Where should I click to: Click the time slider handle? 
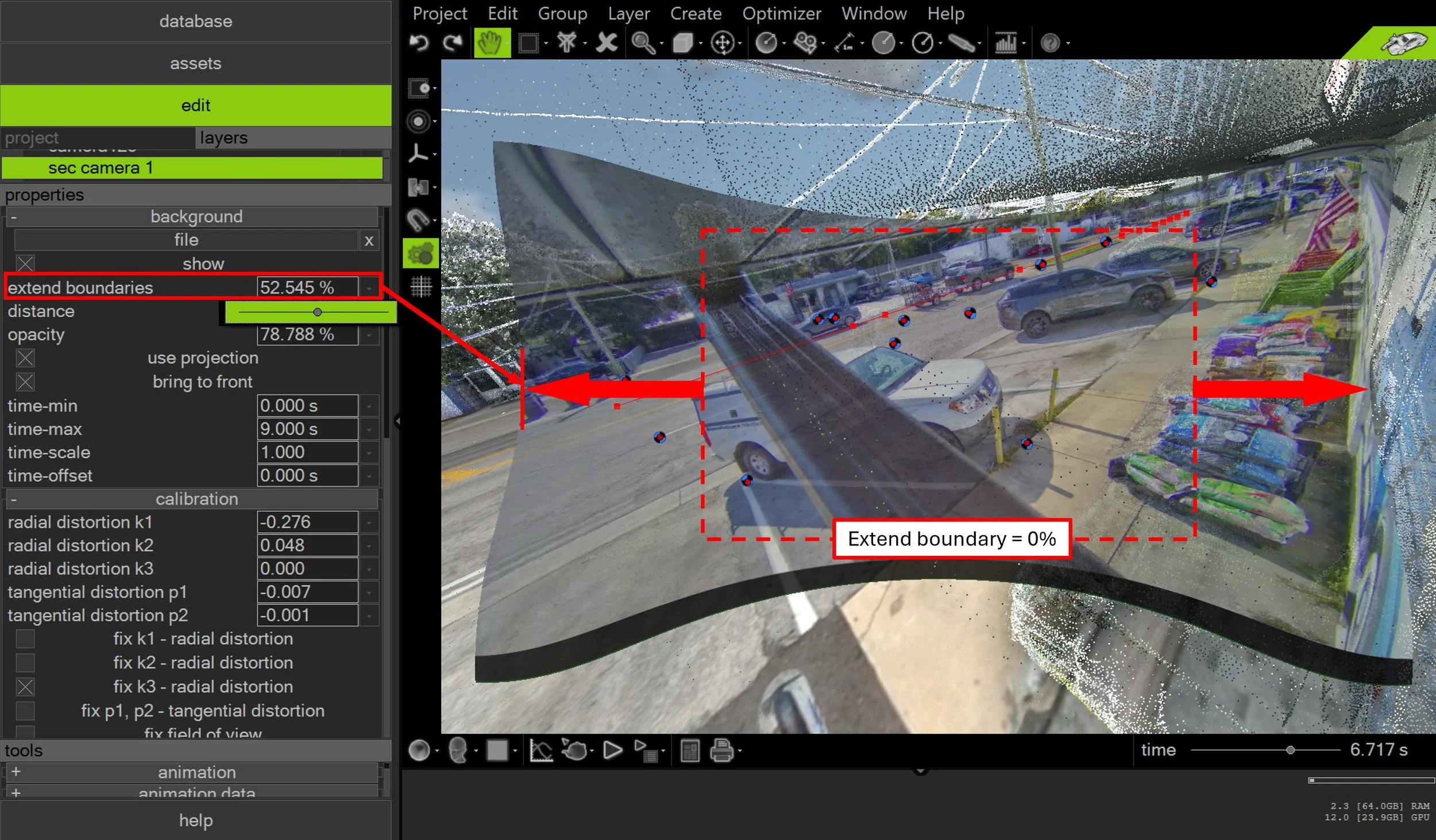(1290, 750)
